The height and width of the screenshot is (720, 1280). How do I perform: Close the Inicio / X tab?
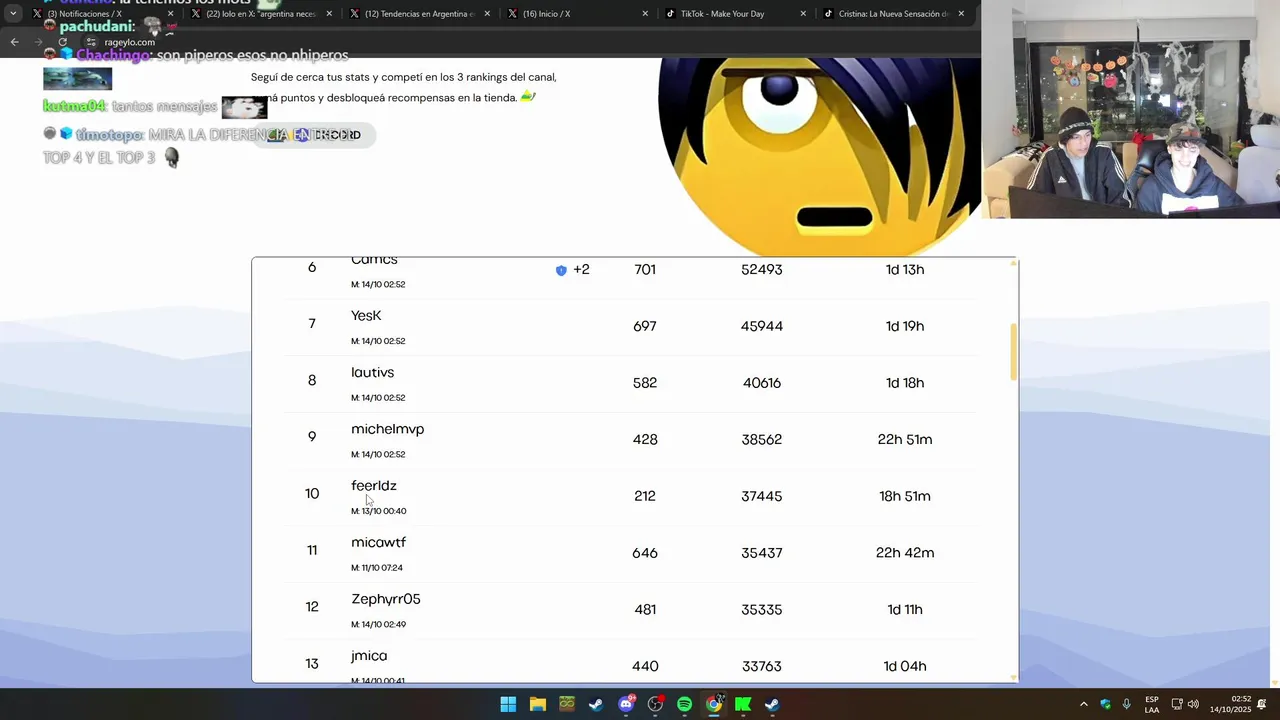[645, 14]
